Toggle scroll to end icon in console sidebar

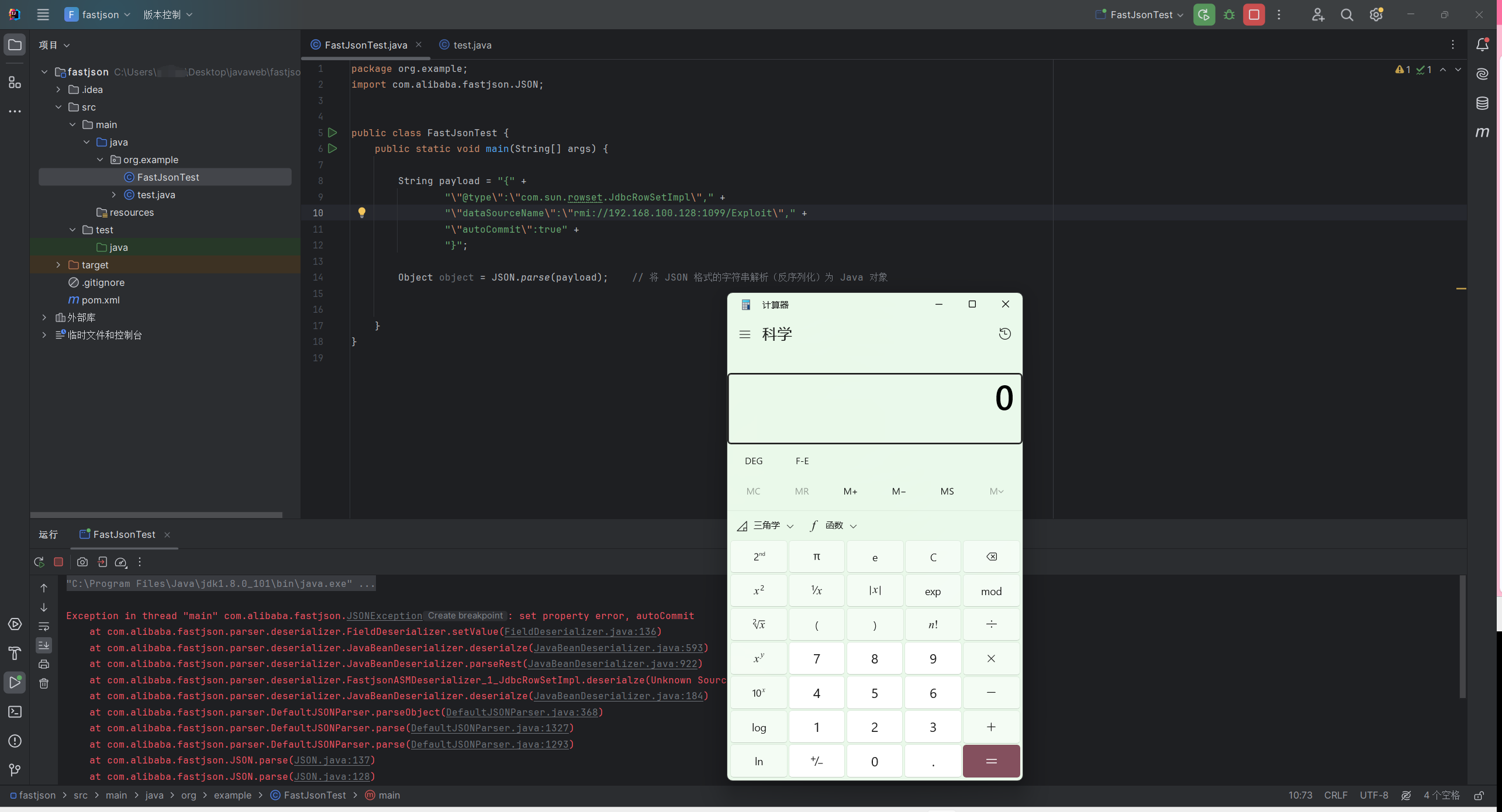click(x=44, y=645)
